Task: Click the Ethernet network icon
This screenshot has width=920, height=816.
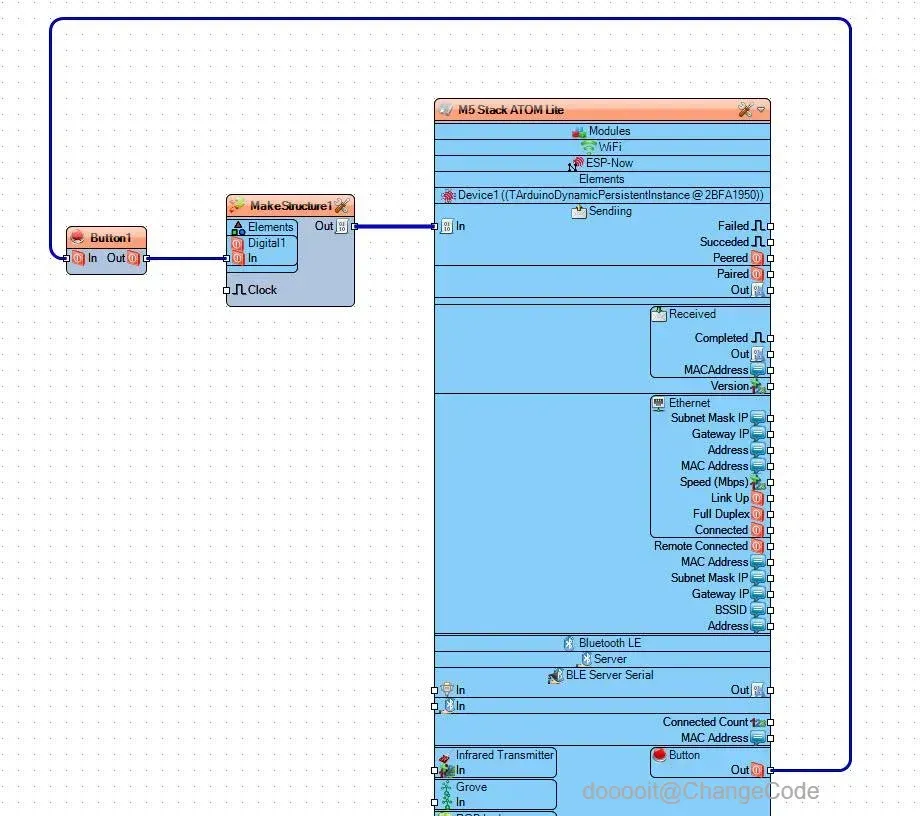Action: pos(659,403)
